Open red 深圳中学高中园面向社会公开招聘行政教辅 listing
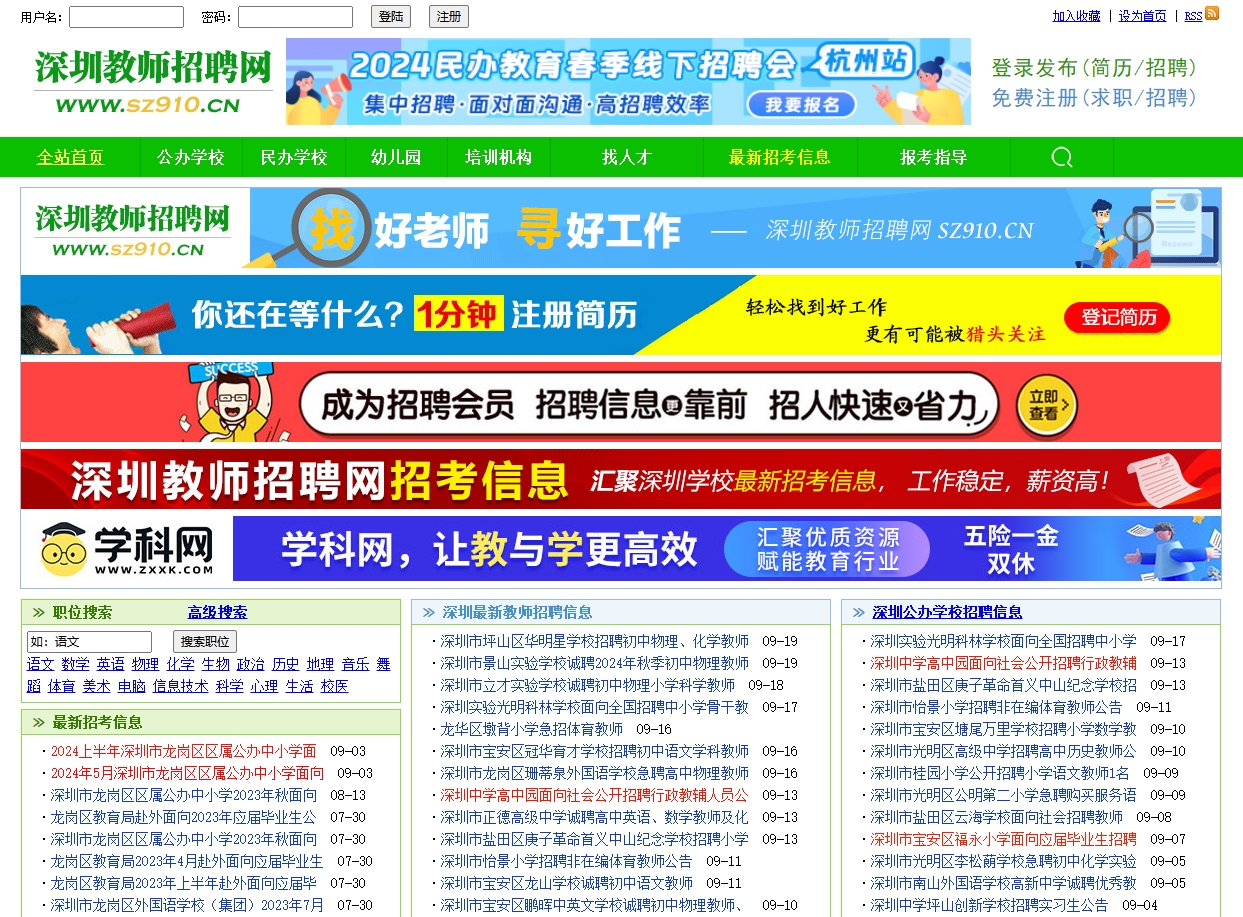Screen dimensions: 1243x917 [1004, 663]
